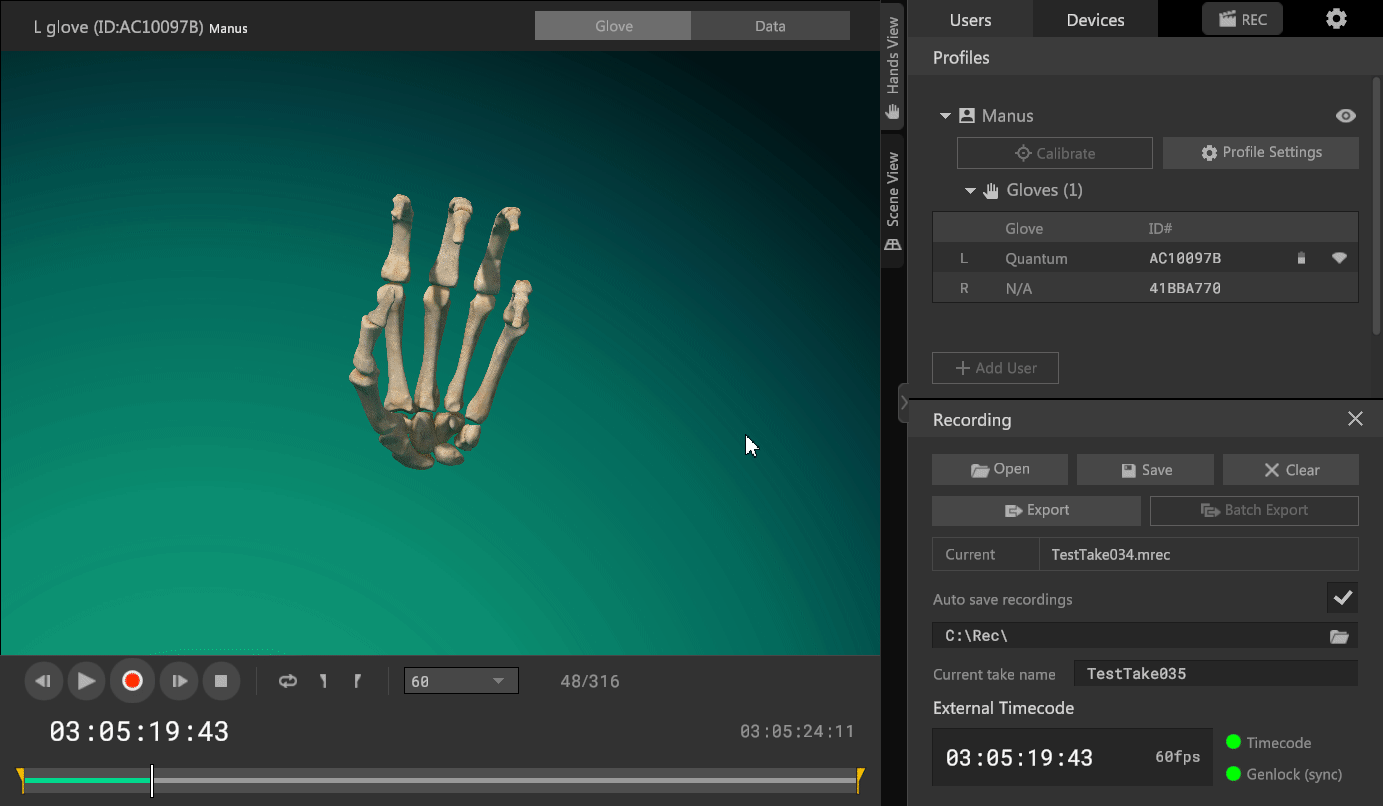Open Profile Settings
The height and width of the screenshot is (806, 1383).
[x=1260, y=153]
